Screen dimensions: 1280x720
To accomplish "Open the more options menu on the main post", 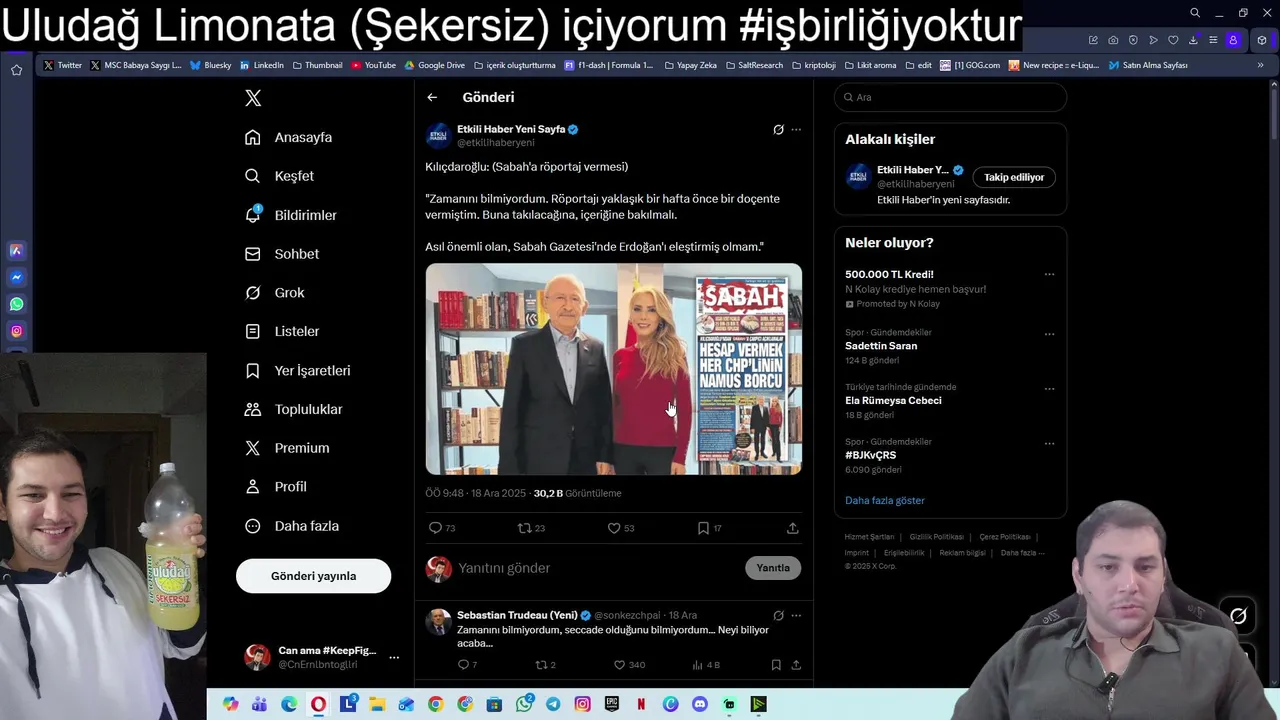I will (796, 129).
